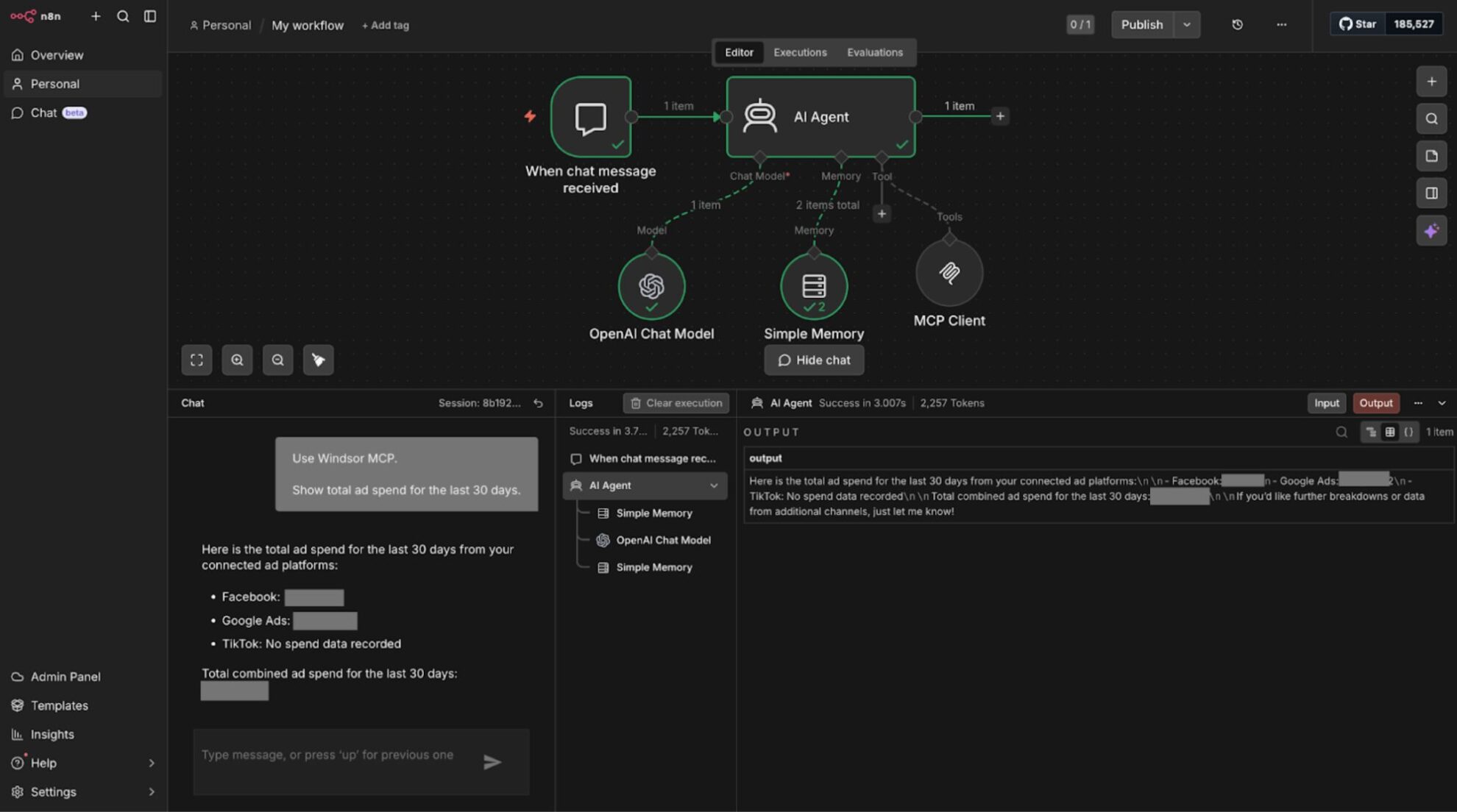Click 'Use Windsor MCP.' chat message bubble
This screenshot has width=1457, height=812.
406,474
